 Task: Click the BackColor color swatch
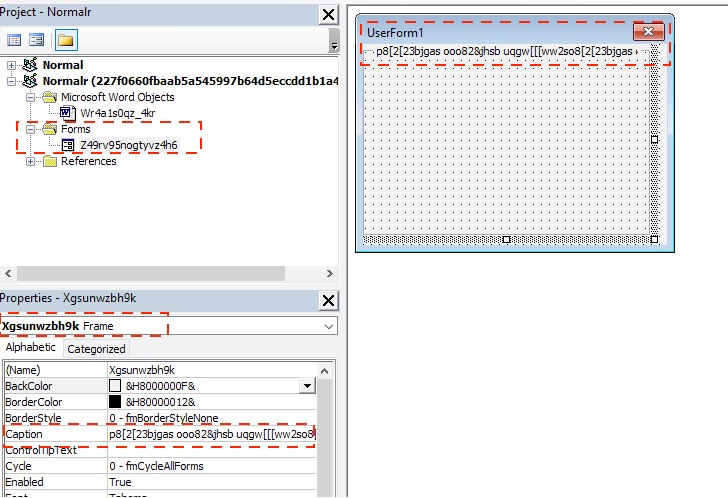click(115, 386)
